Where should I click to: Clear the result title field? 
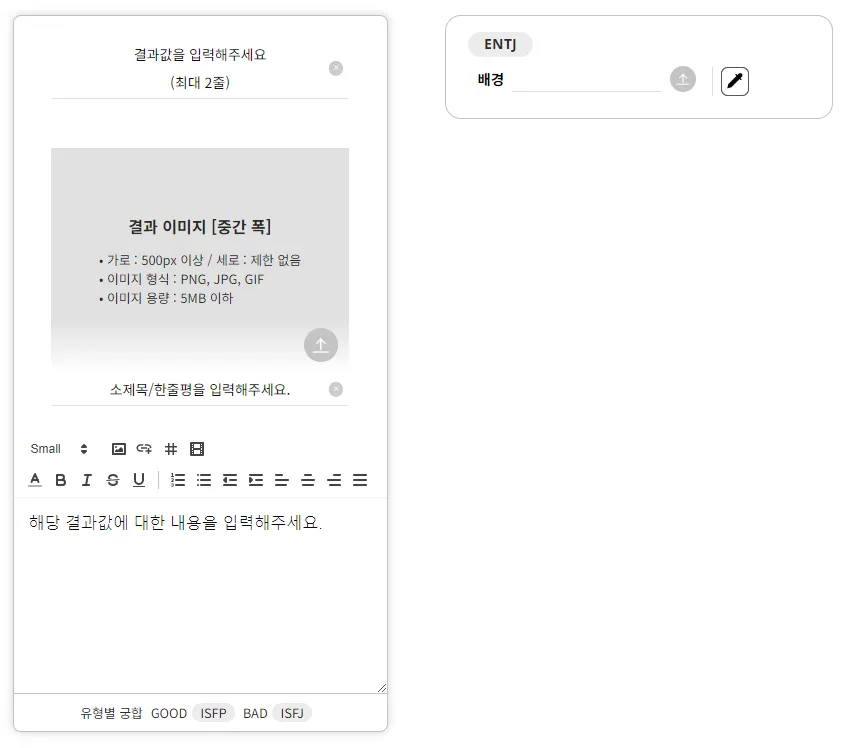[x=336, y=69]
